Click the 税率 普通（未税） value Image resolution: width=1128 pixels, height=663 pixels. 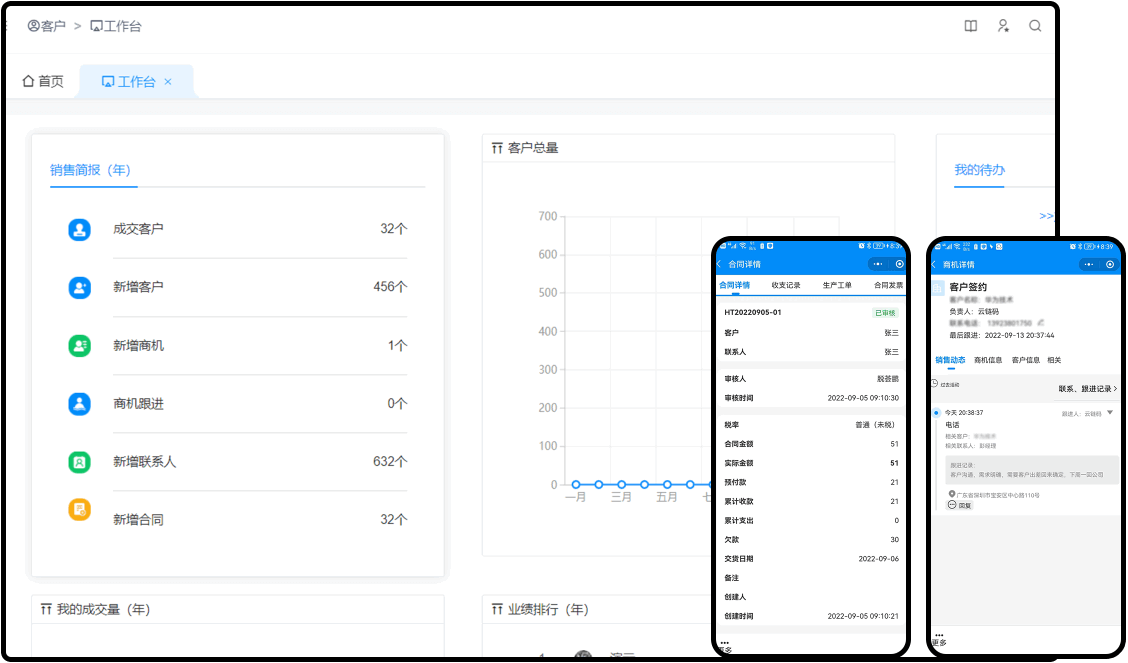point(875,425)
